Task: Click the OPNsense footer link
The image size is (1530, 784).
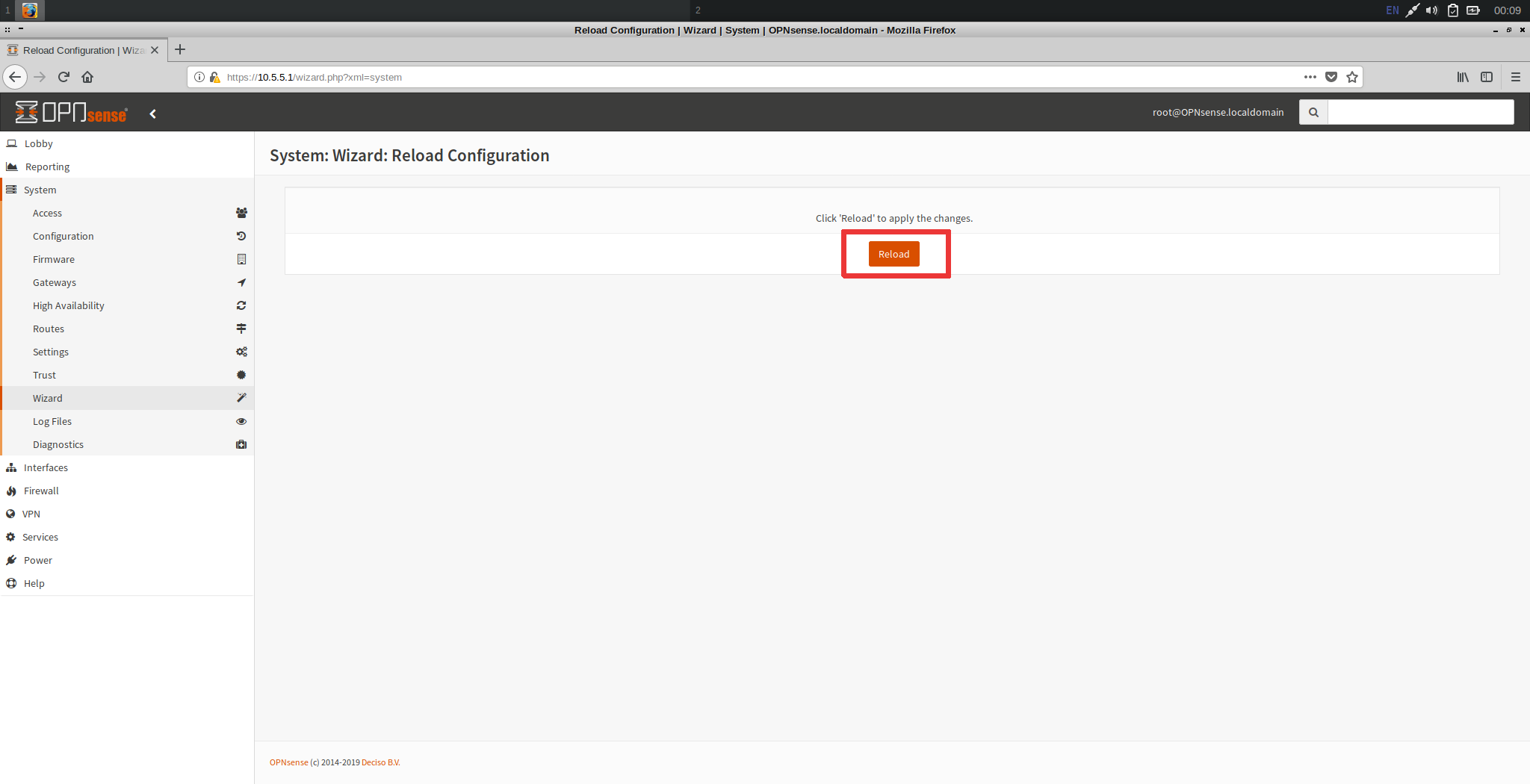Action: (x=288, y=762)
